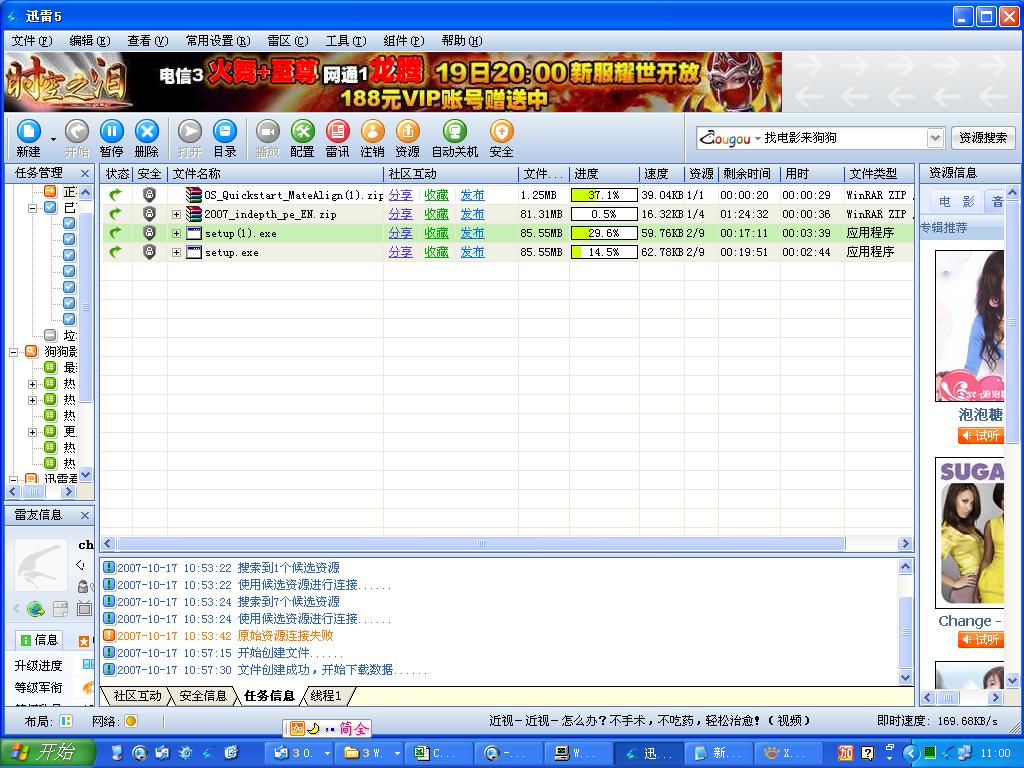Screen dimensions: 1024x768
Task: Click progress bar showing 29.6%
Action: 604,233
